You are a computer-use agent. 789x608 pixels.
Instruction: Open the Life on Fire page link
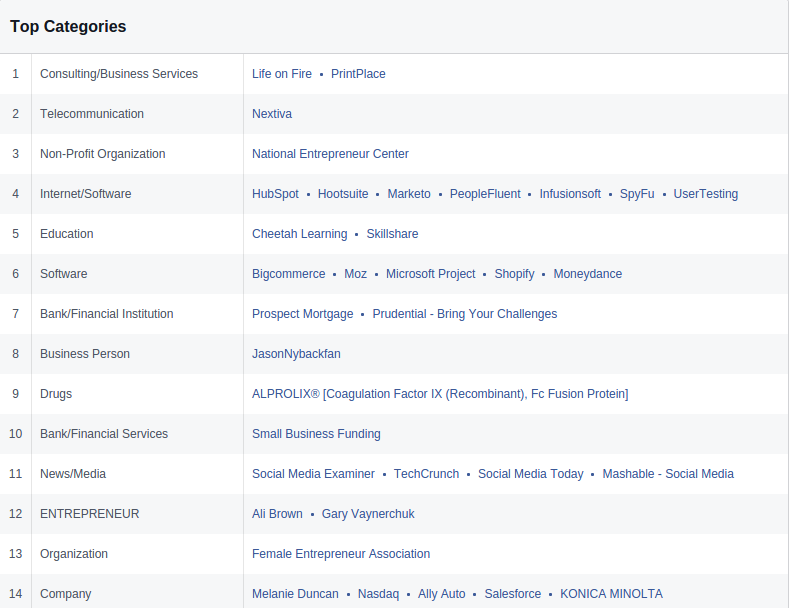[x=282, y=74]
